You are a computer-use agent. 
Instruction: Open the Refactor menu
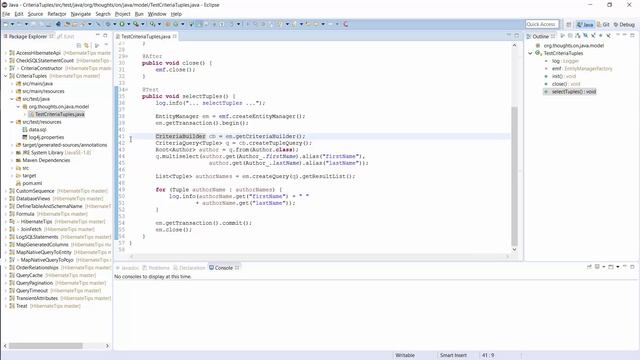coord(57,14)
